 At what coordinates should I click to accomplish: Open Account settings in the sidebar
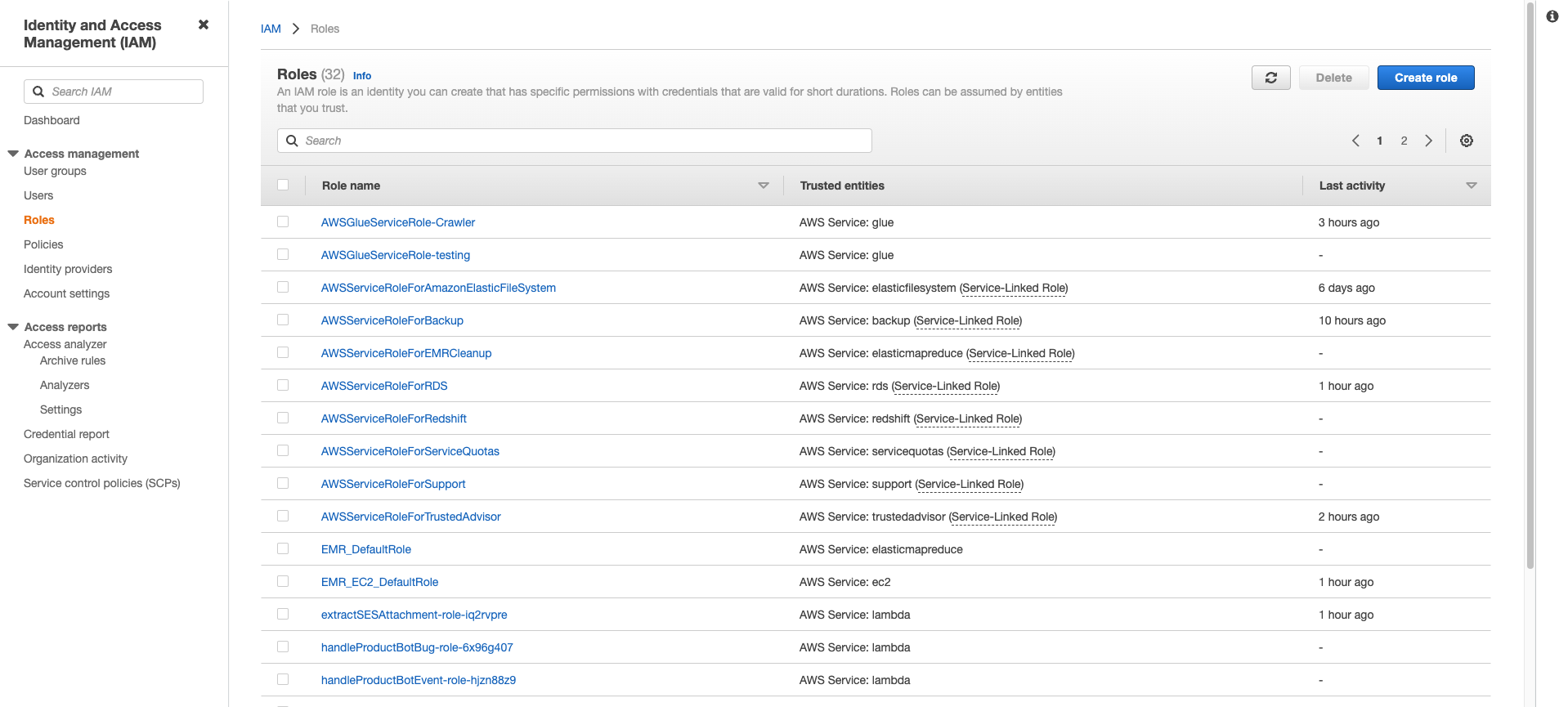click(x=66, y=293)
